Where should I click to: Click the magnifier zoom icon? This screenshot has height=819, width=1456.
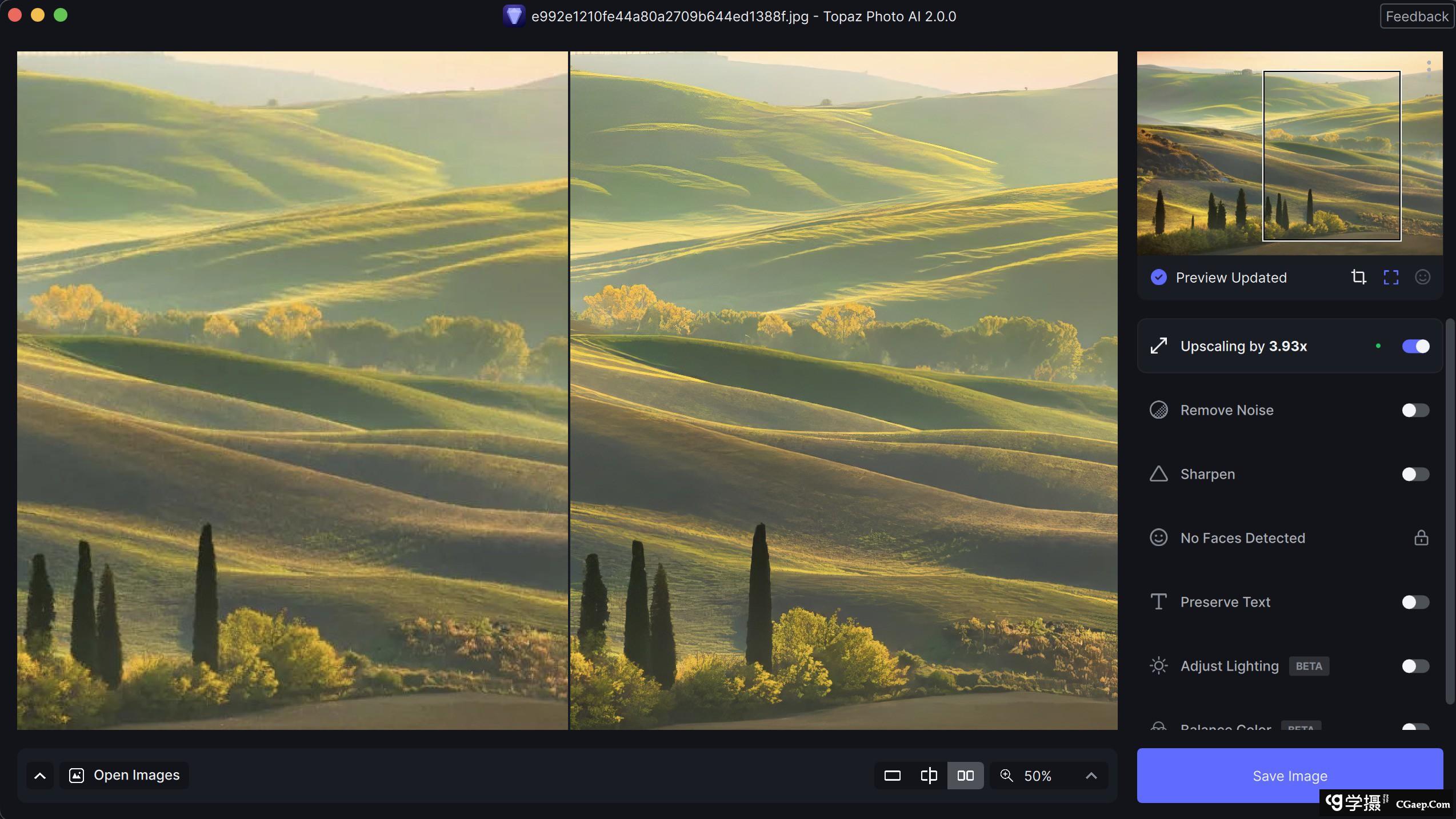1006,776
